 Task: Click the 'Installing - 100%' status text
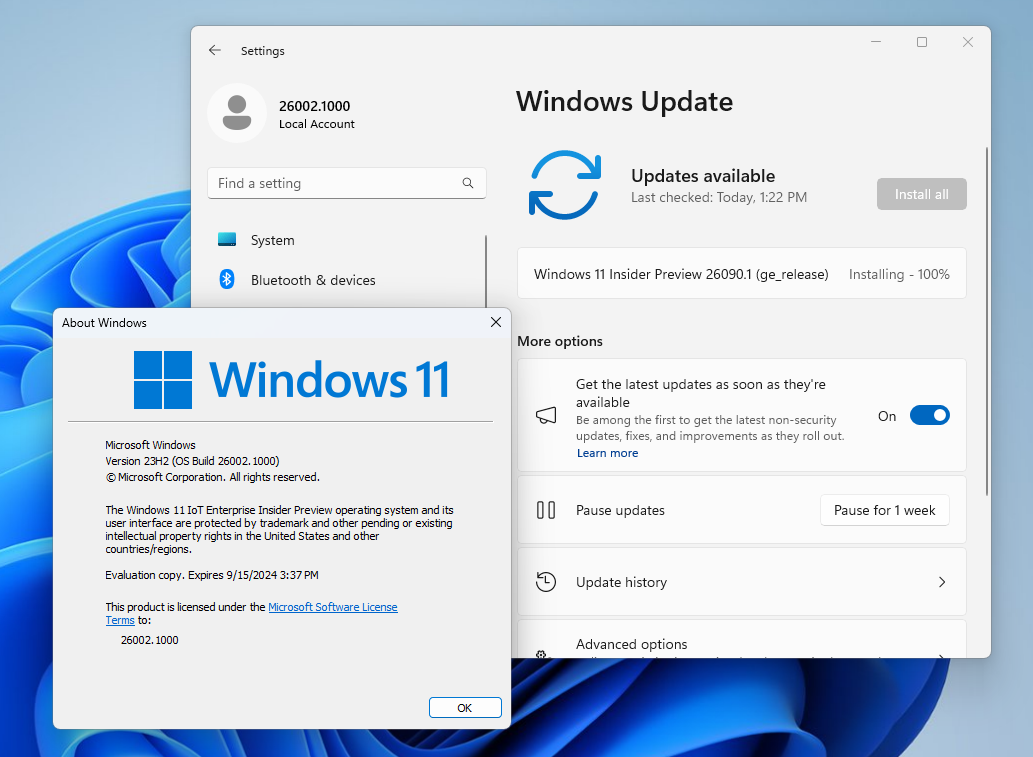(899, 274)
